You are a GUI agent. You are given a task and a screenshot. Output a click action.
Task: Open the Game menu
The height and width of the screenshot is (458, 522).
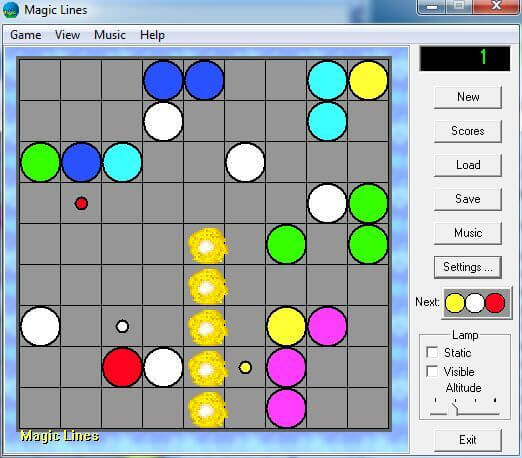coord(26,35)
